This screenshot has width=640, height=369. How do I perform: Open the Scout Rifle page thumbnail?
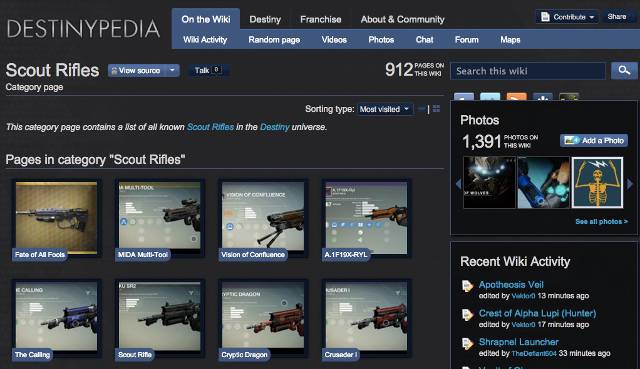[160, 318]
